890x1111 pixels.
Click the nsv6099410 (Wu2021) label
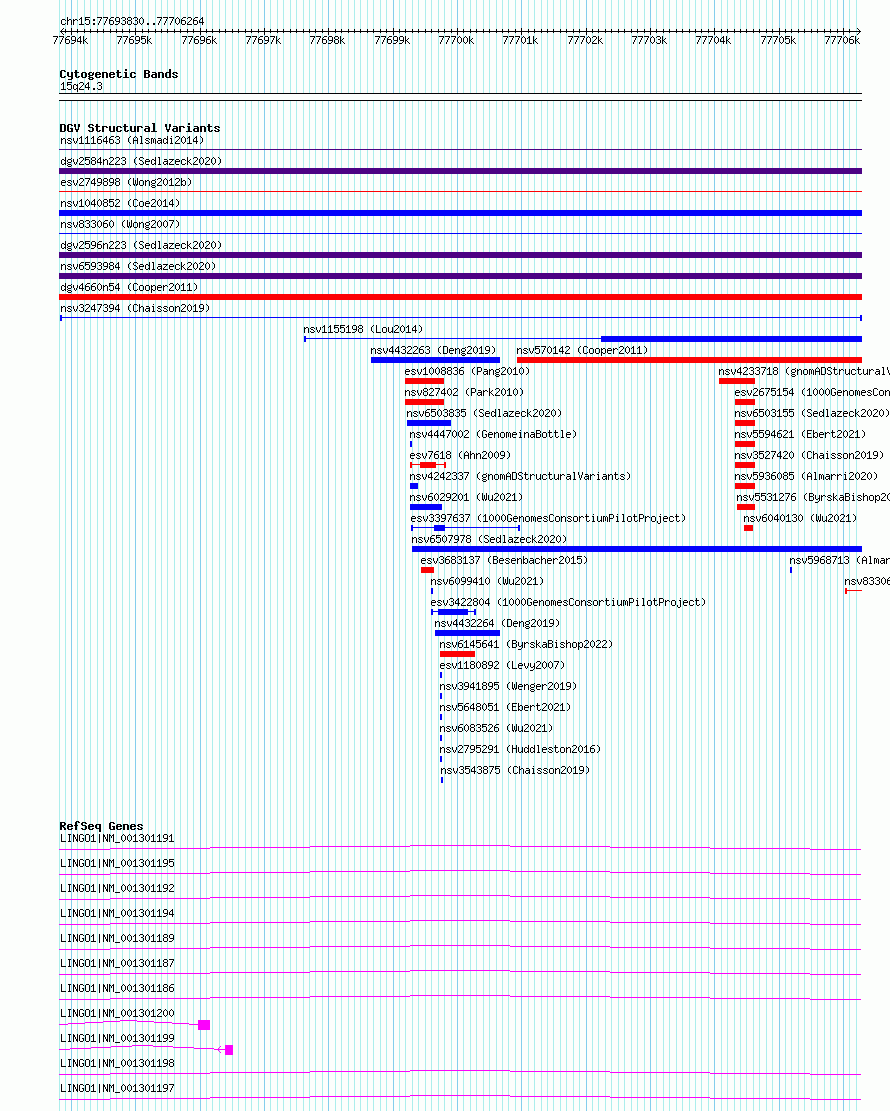point(487,582)
